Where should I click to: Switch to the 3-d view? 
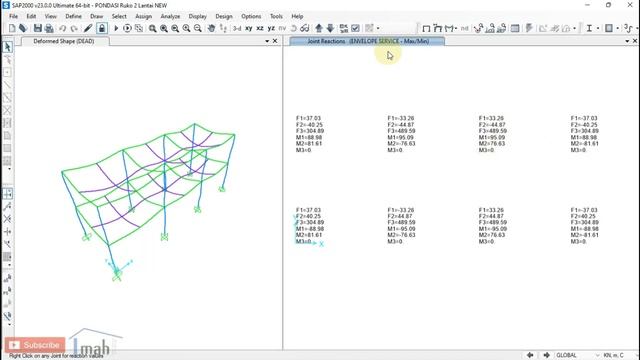237,28
